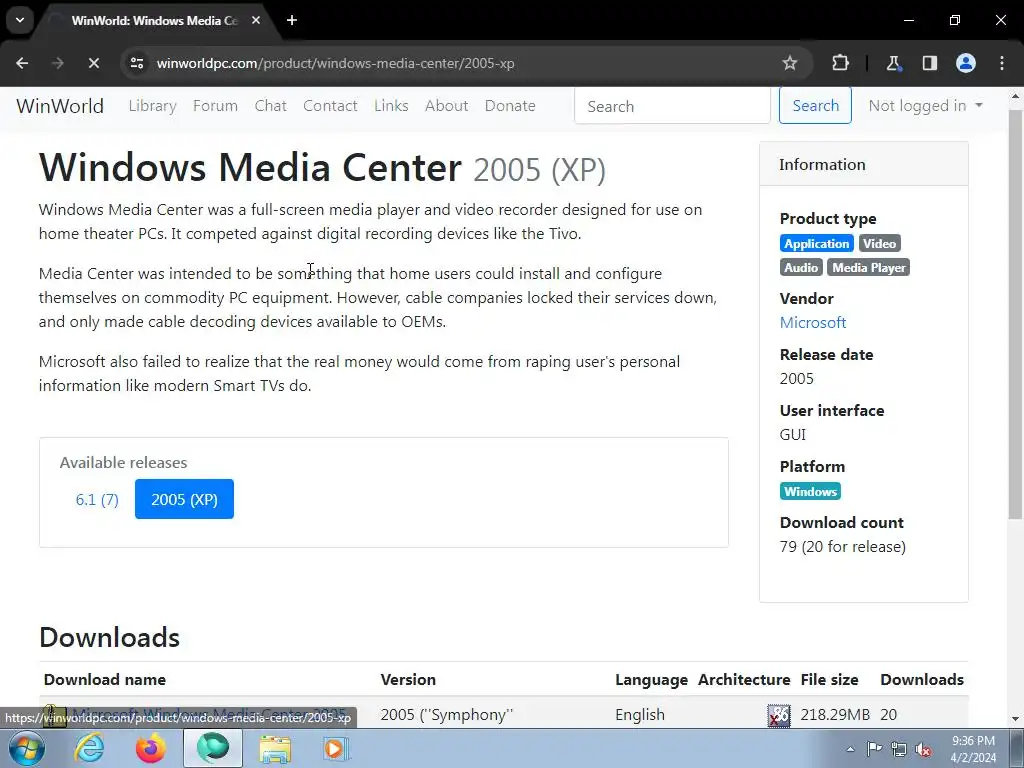Close the WinWorld tab

[x=256, y=20]
